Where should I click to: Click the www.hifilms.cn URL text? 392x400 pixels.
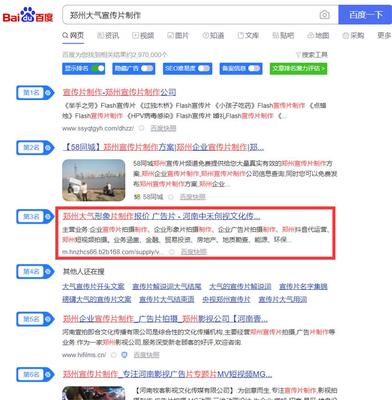point(84,355)
